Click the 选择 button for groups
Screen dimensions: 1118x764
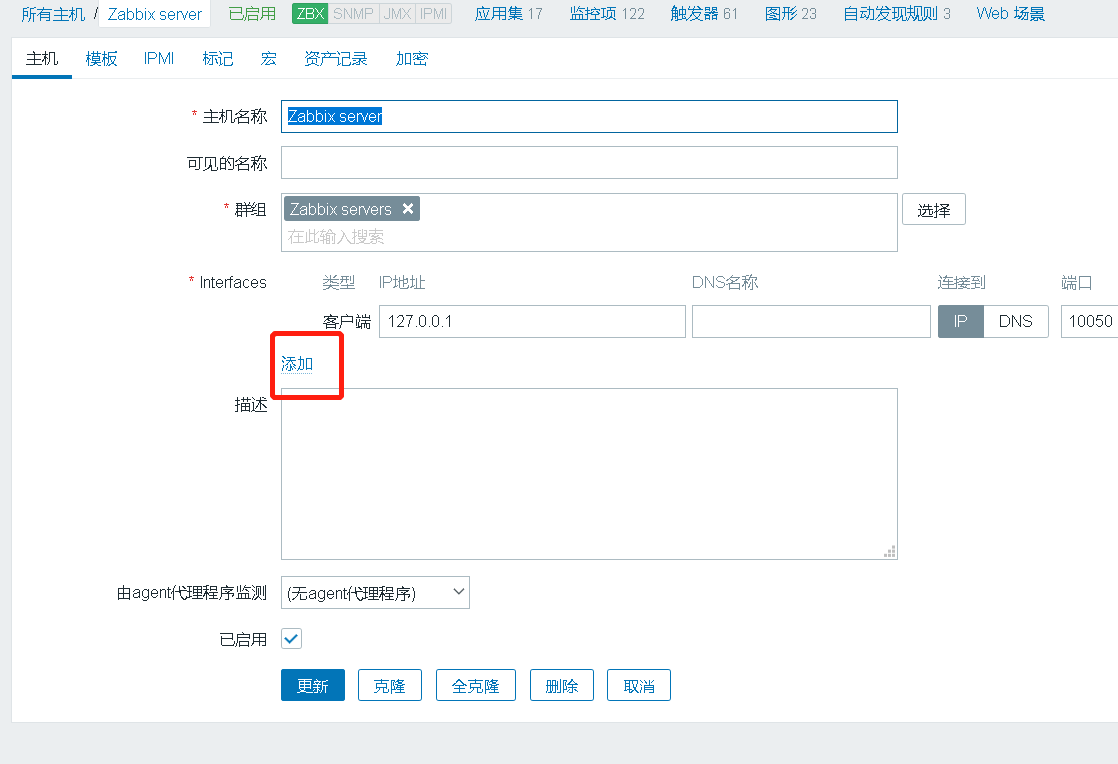[x=933, y=210]
